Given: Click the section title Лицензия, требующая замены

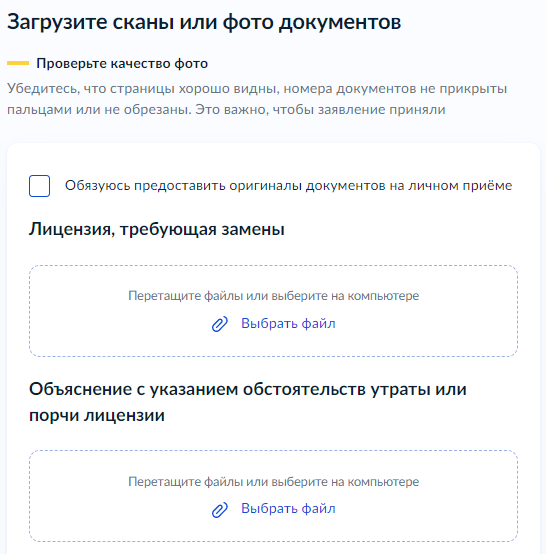Looking at the screenshot, I should point(157,229).
